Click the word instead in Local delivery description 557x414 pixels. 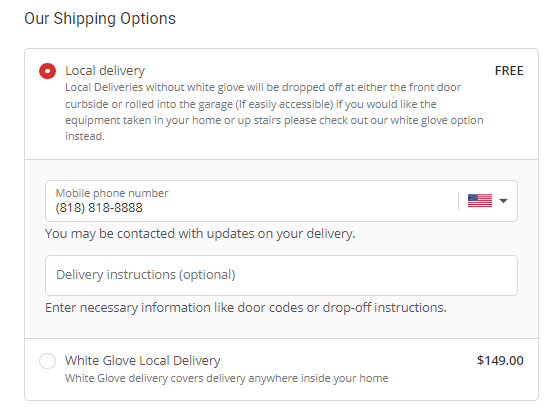pyautogui.click(x=85, y=136)
